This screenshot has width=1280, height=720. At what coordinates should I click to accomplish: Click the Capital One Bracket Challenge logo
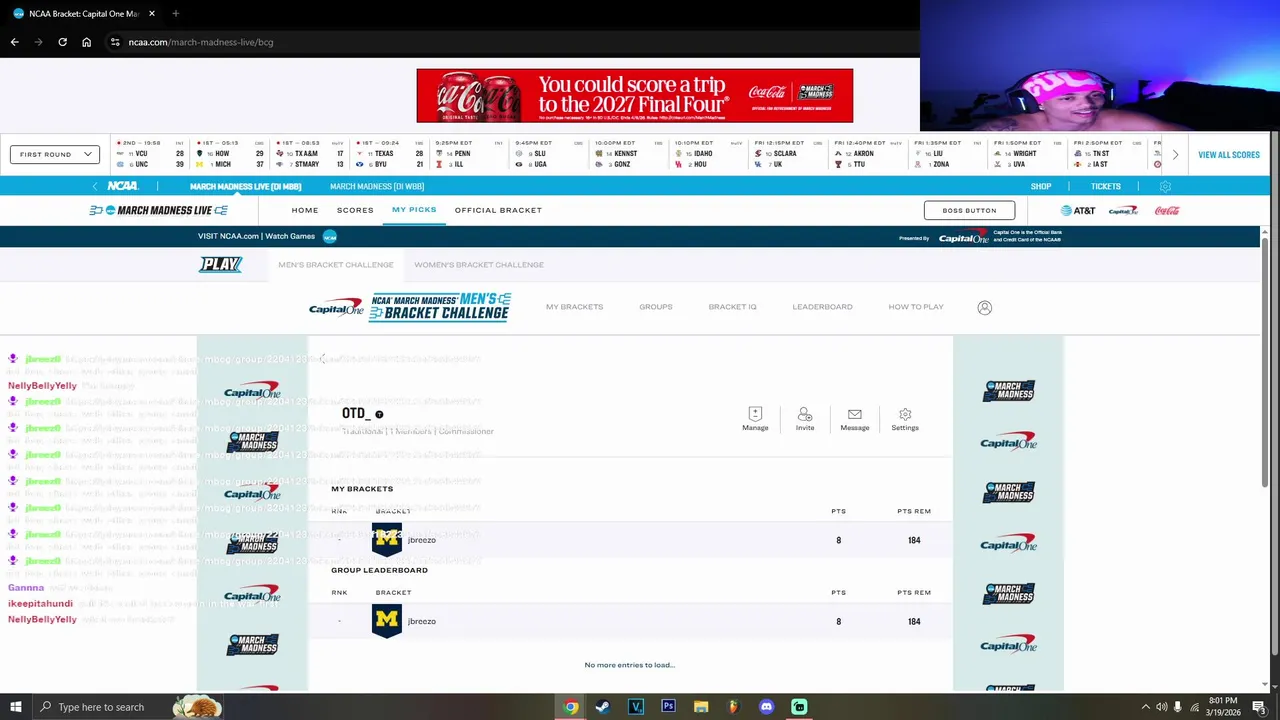pos(410,307)
